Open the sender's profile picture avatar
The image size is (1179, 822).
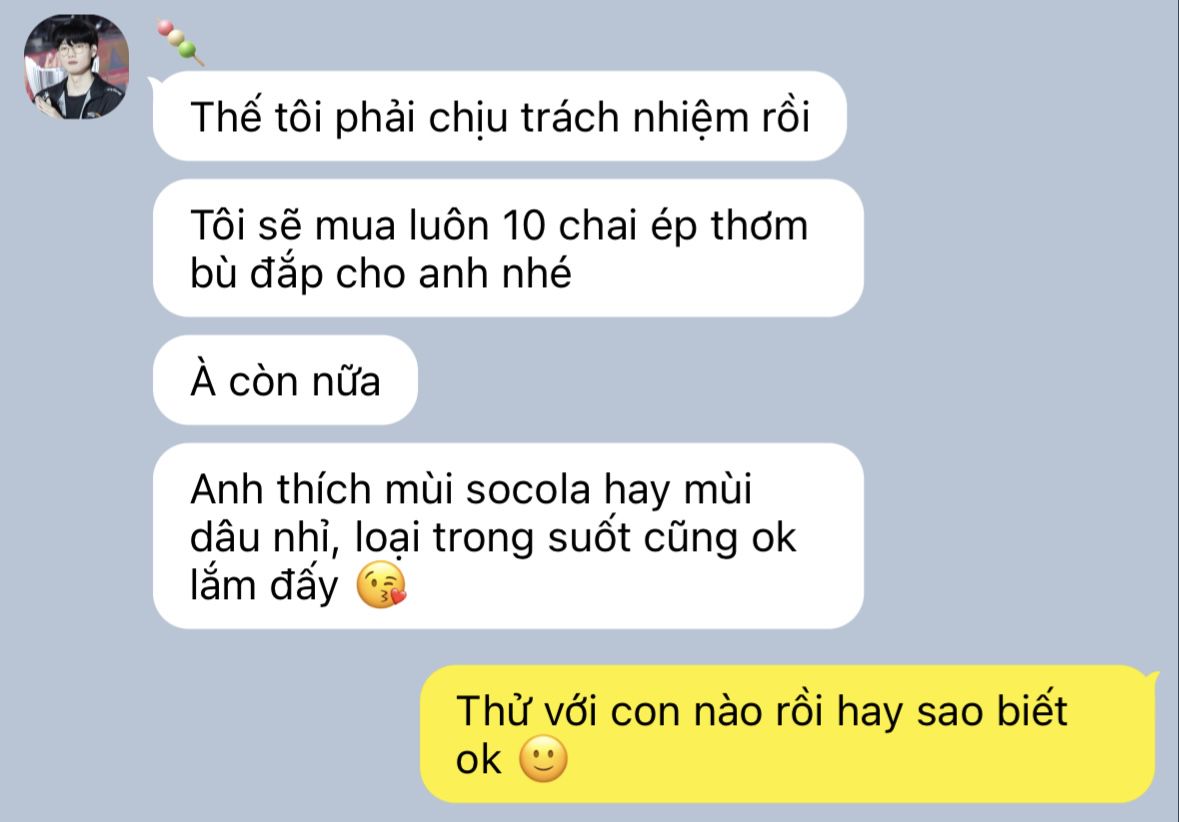(76, 66)
